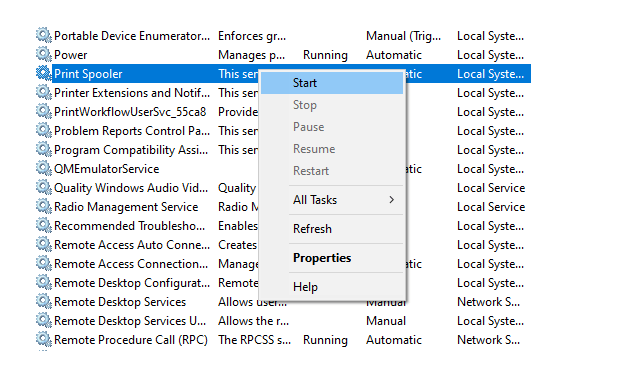Click gear icon of Program Compatibility Assi
624x388 pixels.
coord(44,150)
